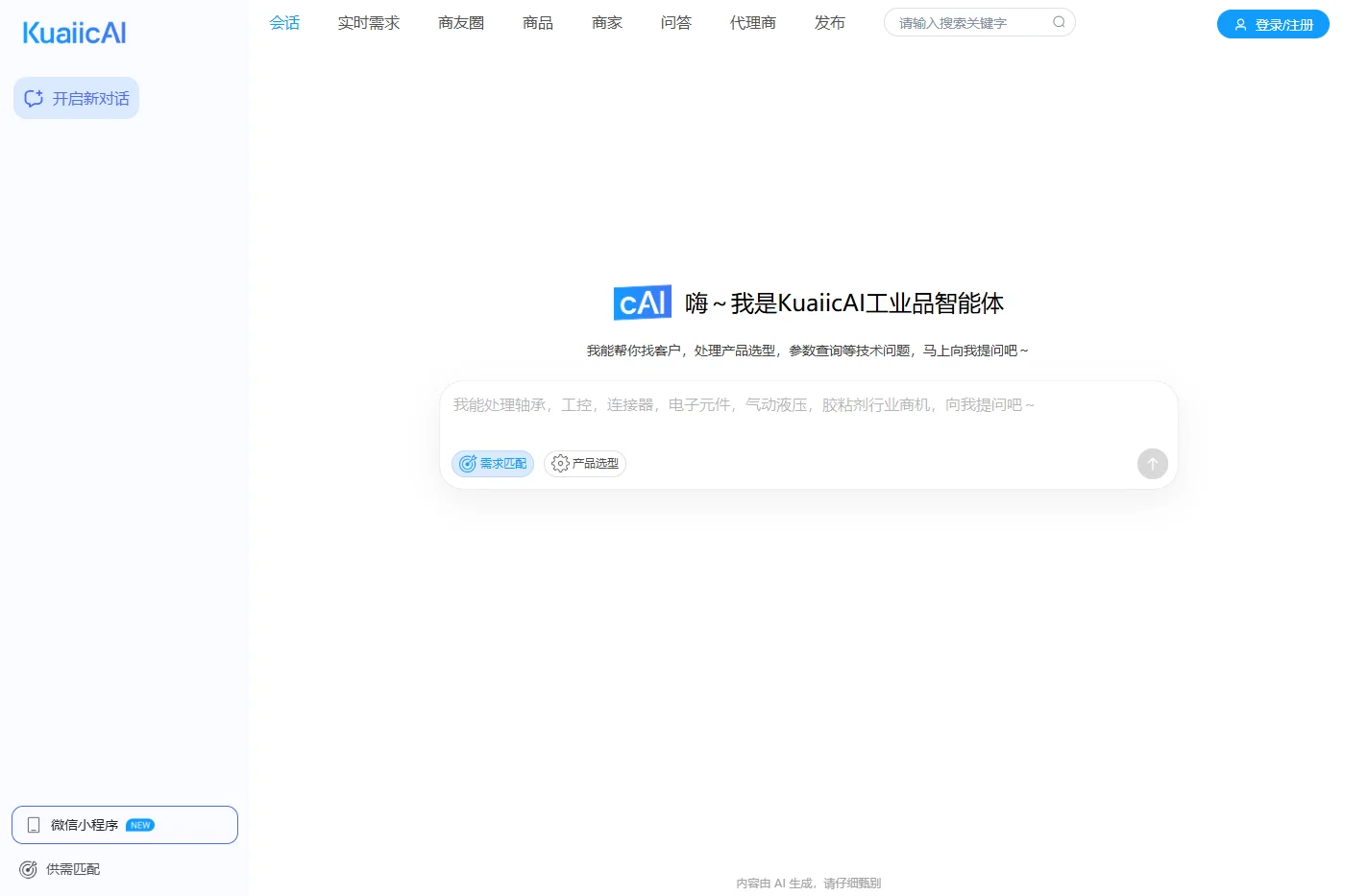Send message with the arrow button
Viewport: 1368px width, 896px height.
pyautogui.click(x=1153, y=464)
